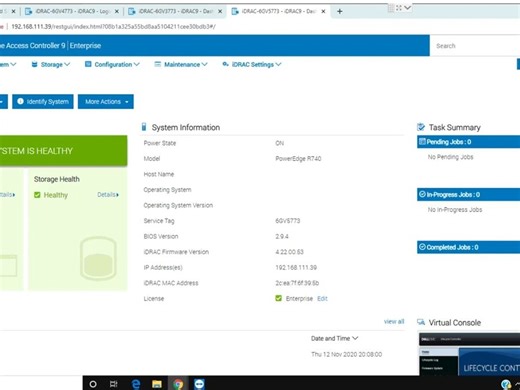Click the In-Progress Jobs check icon
The width and height of the screenshot is (520, 390).
[x=422, y=194]
